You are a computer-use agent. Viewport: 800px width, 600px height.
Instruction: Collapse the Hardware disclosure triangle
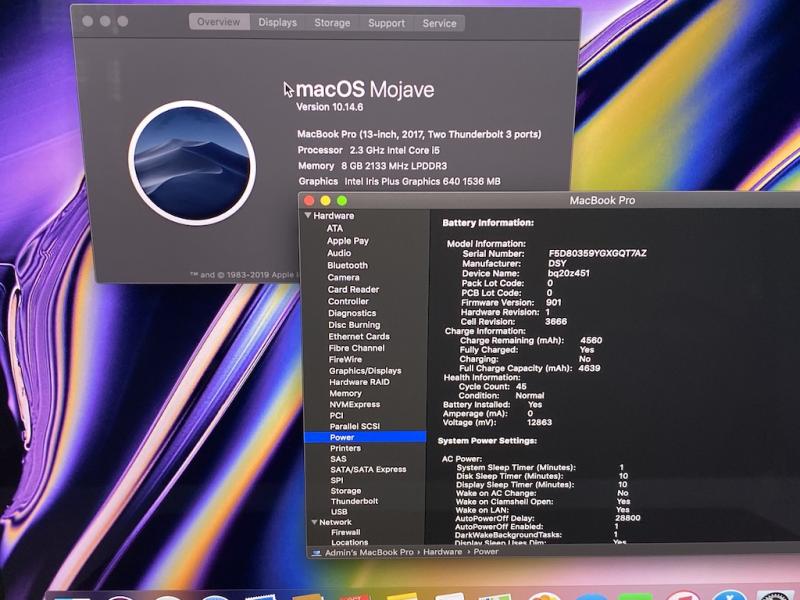[x=308, y=215]
